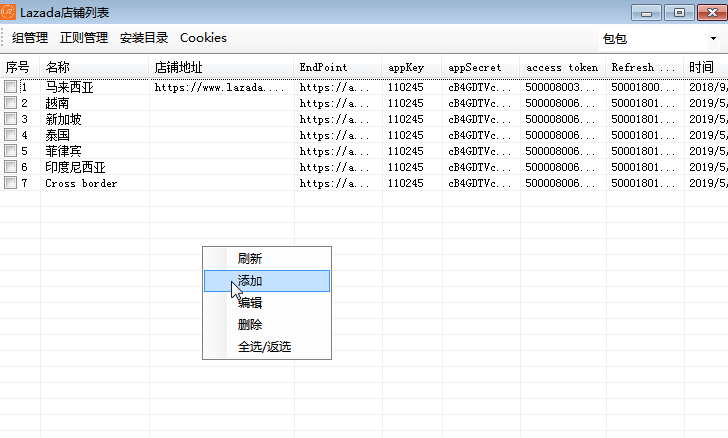Screen dimensions: 728x438
Task: Enable the checkbox next to 新加坡
Action: click(10, 119)
